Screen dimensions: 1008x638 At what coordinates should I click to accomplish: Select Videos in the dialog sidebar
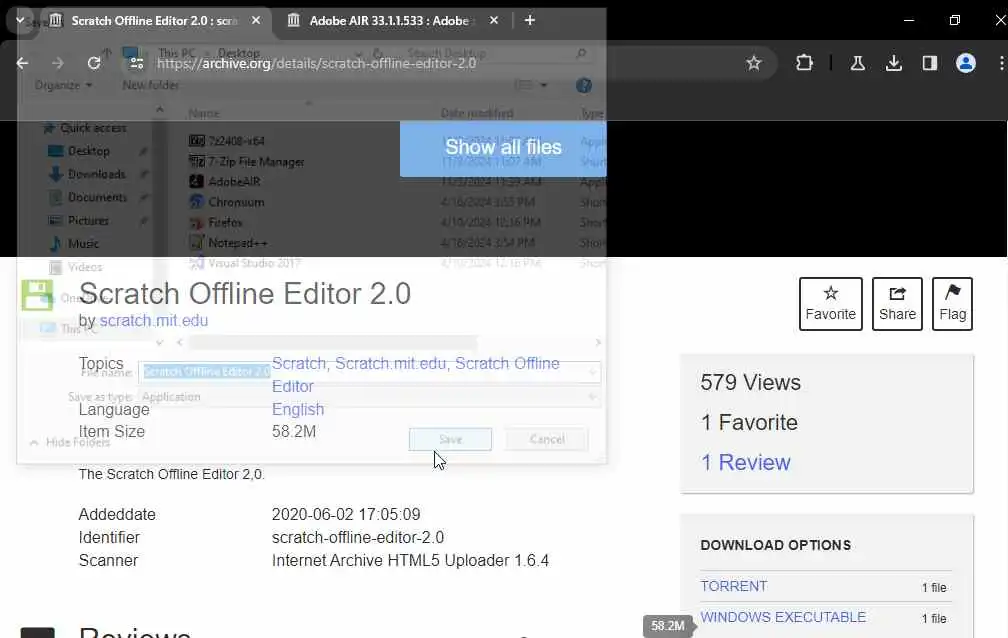pos(76,267)
